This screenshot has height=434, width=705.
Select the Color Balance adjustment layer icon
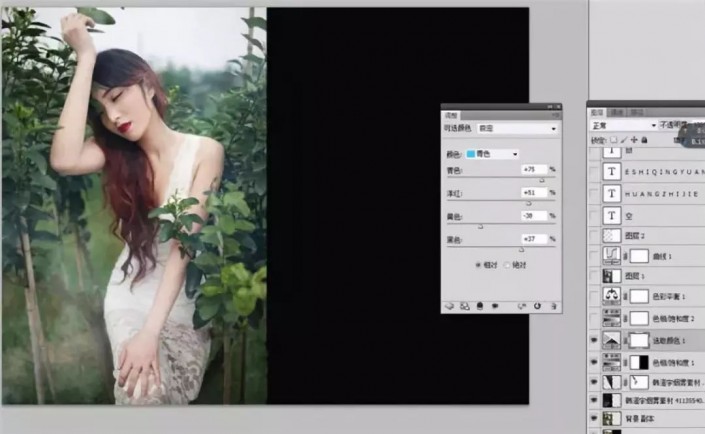[x=610, y=296]
